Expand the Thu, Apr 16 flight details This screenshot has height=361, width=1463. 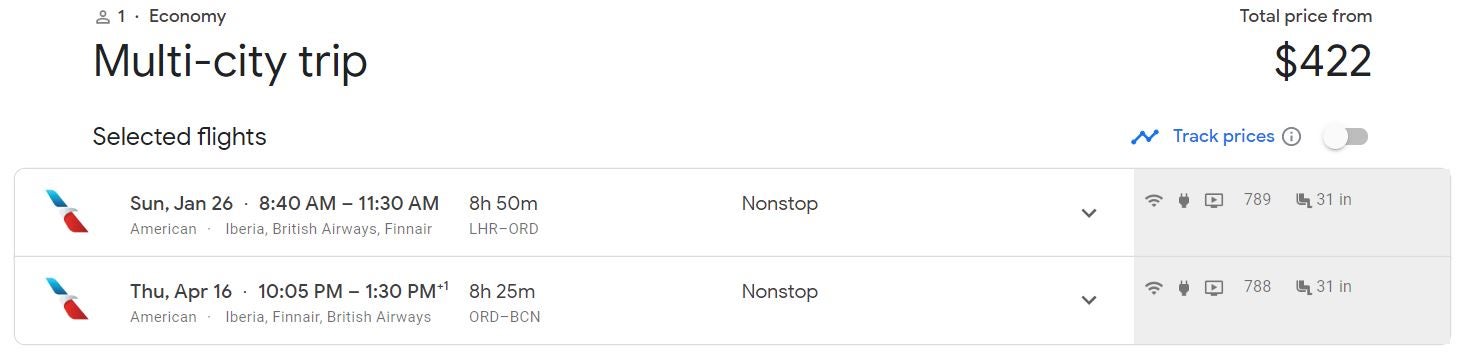click(x=1089, y=300)
